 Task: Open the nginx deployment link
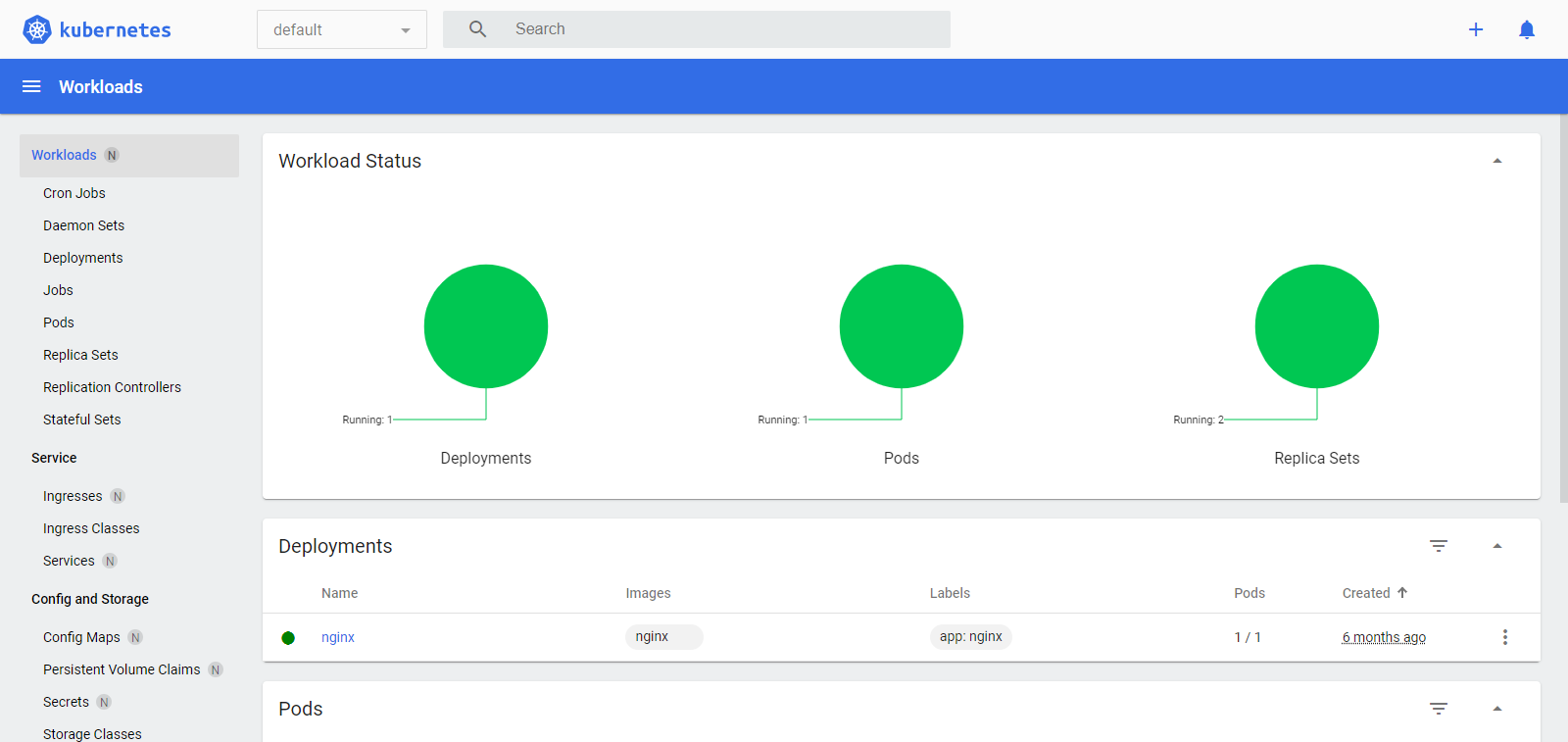(338, 637)
